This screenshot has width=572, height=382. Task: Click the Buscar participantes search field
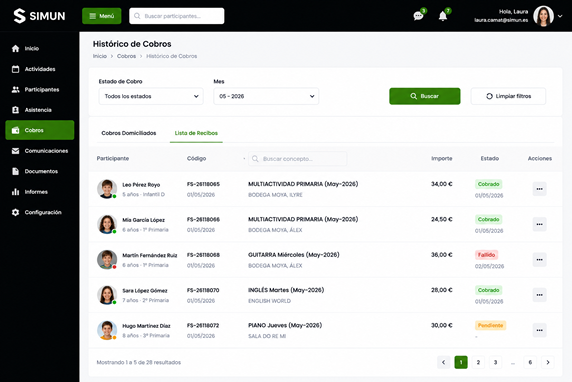(177, 16)
